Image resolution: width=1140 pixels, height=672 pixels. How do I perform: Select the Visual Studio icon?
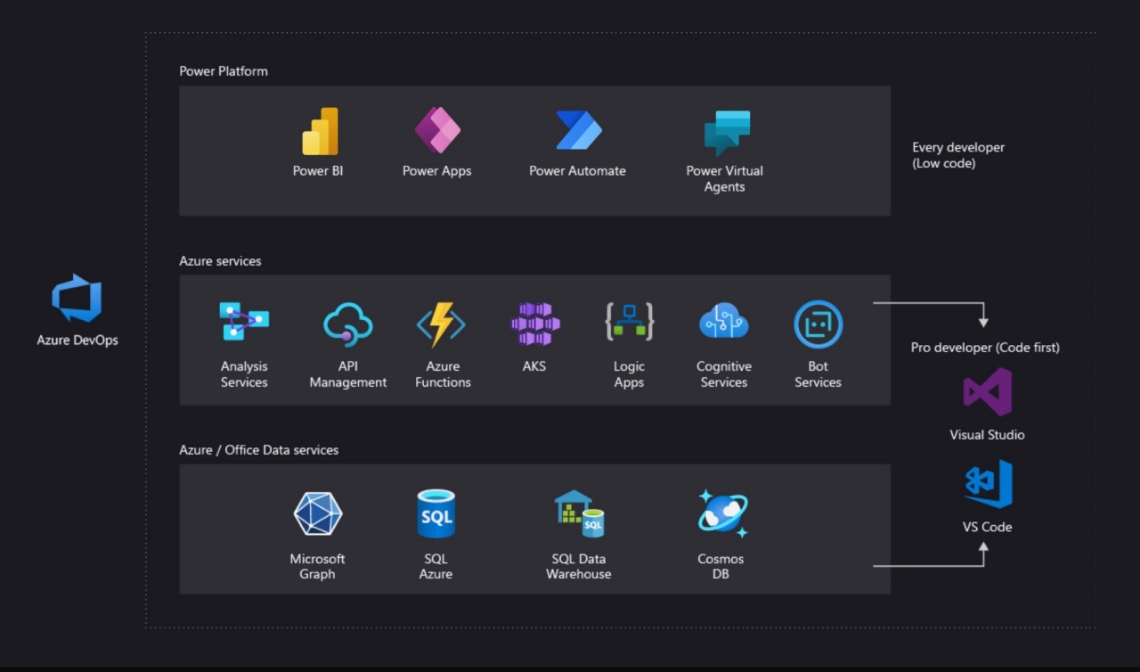point(987,392)
